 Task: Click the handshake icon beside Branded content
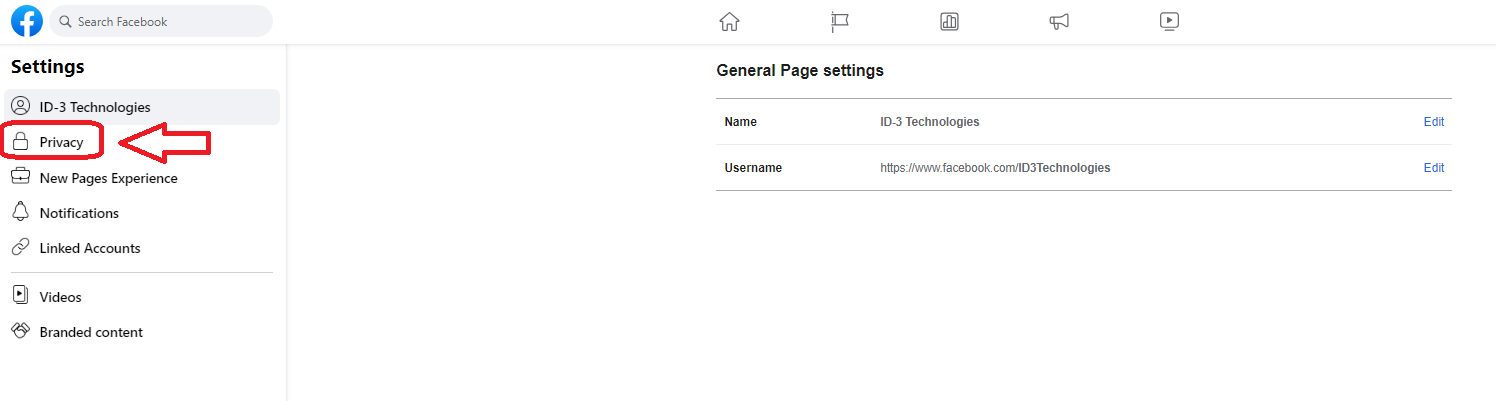point(20,331)
